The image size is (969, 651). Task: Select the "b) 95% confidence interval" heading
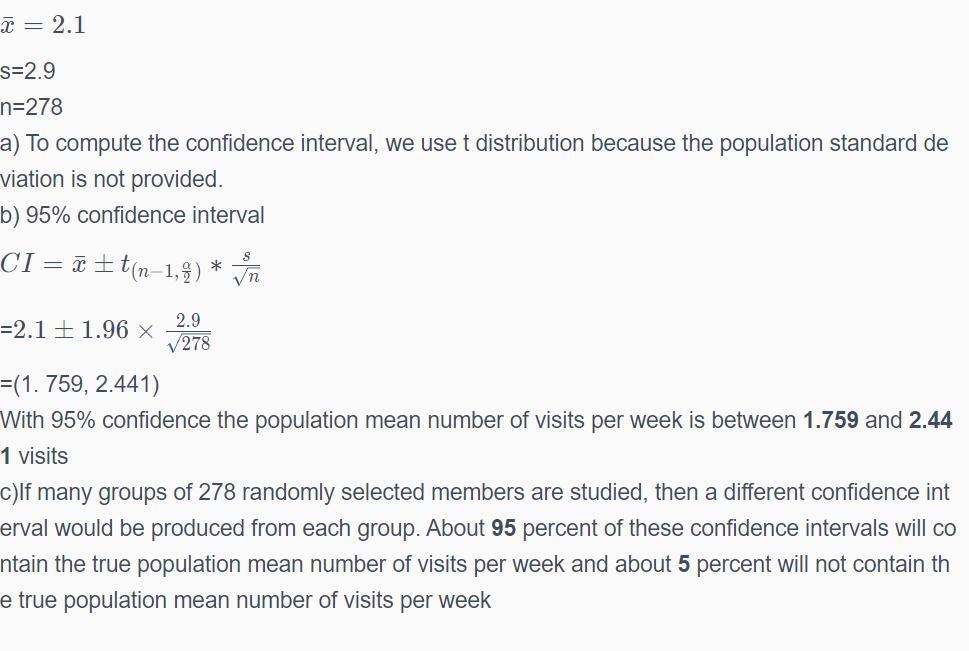[x=132, y=215]
